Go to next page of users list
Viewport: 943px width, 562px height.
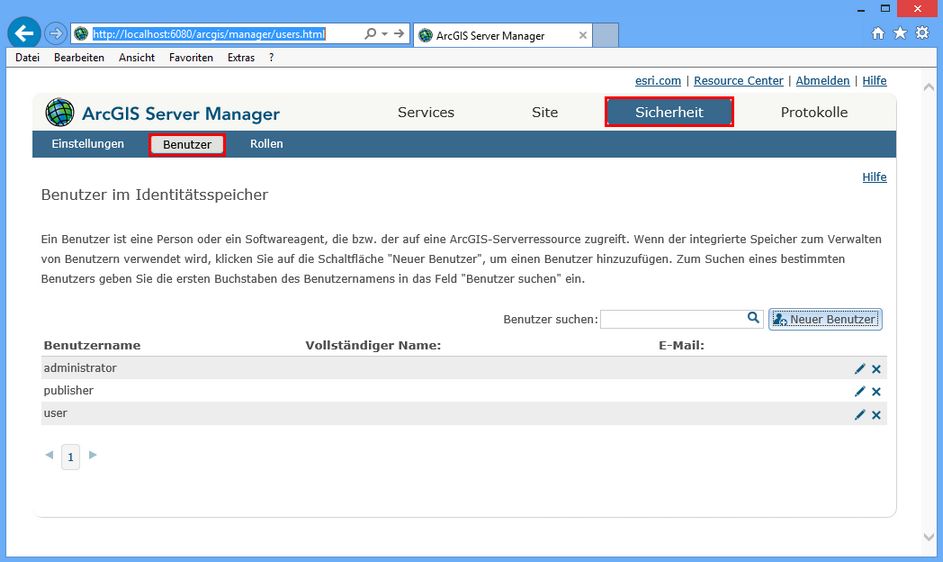[93, 455]
